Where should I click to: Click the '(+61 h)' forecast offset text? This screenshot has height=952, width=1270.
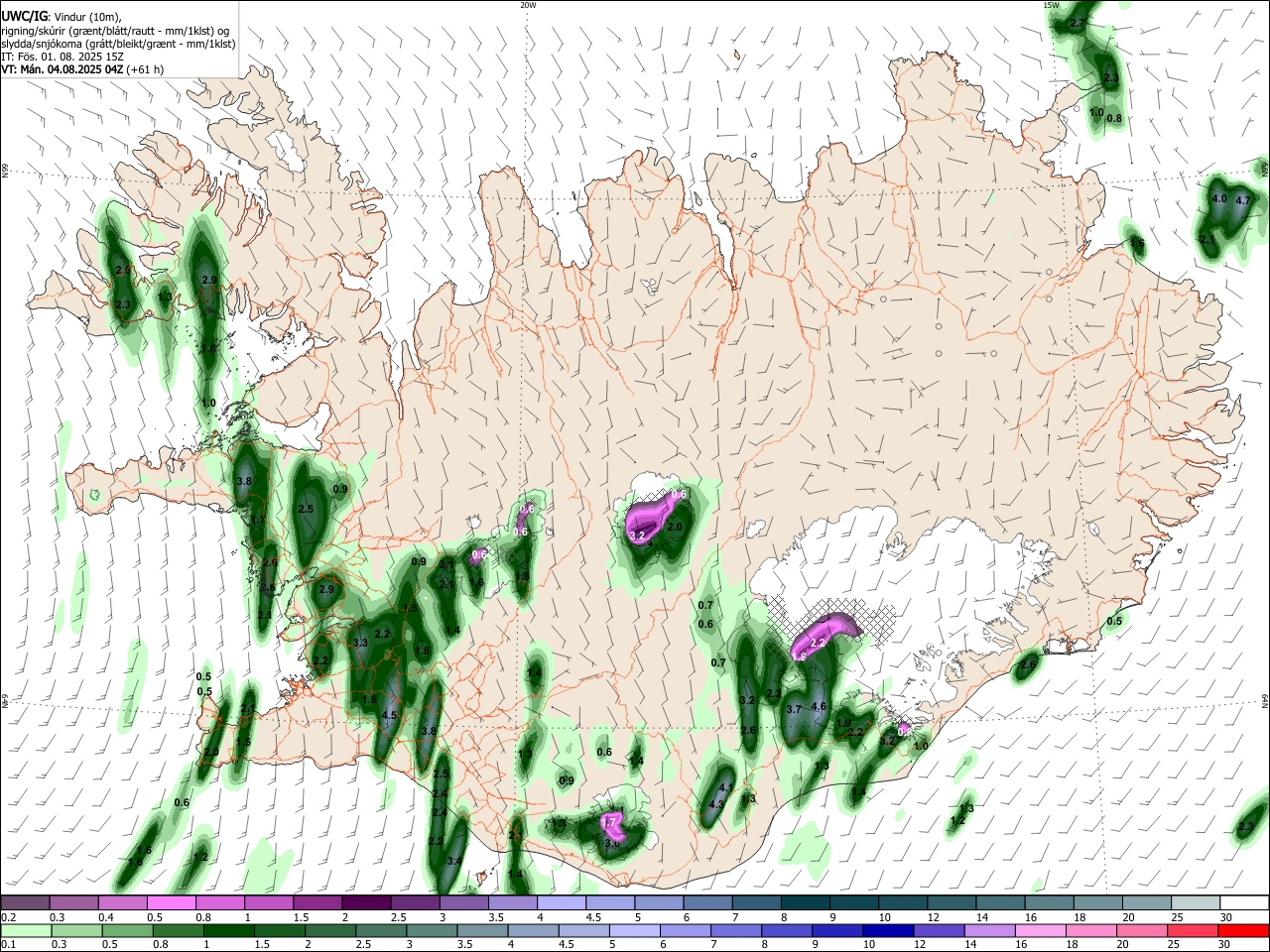(146, 69)
